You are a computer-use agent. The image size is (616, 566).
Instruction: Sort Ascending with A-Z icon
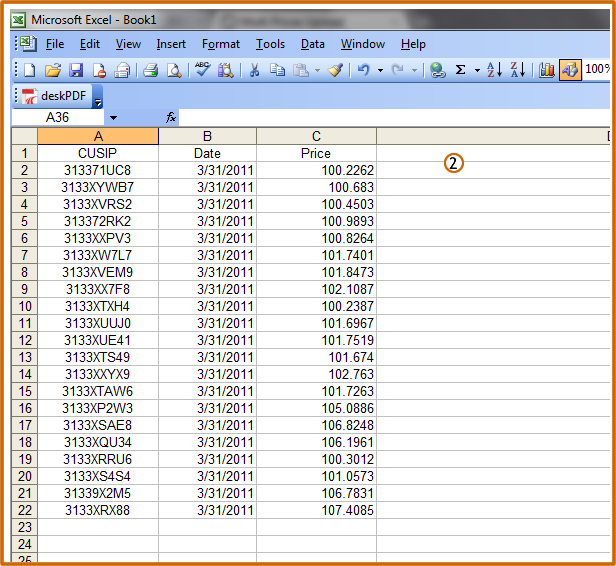click(494, 70)
